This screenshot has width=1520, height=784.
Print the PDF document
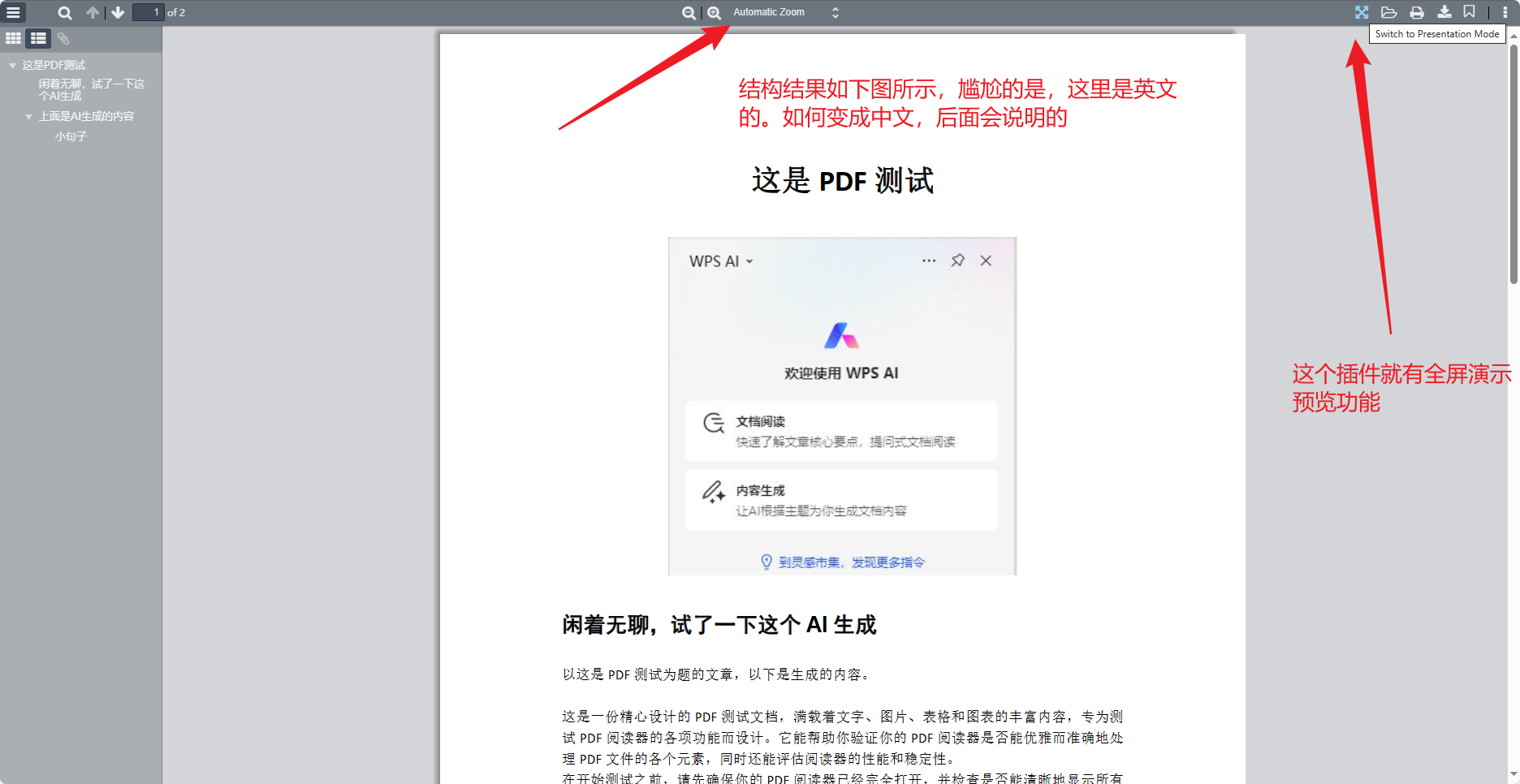(1417, 12)
